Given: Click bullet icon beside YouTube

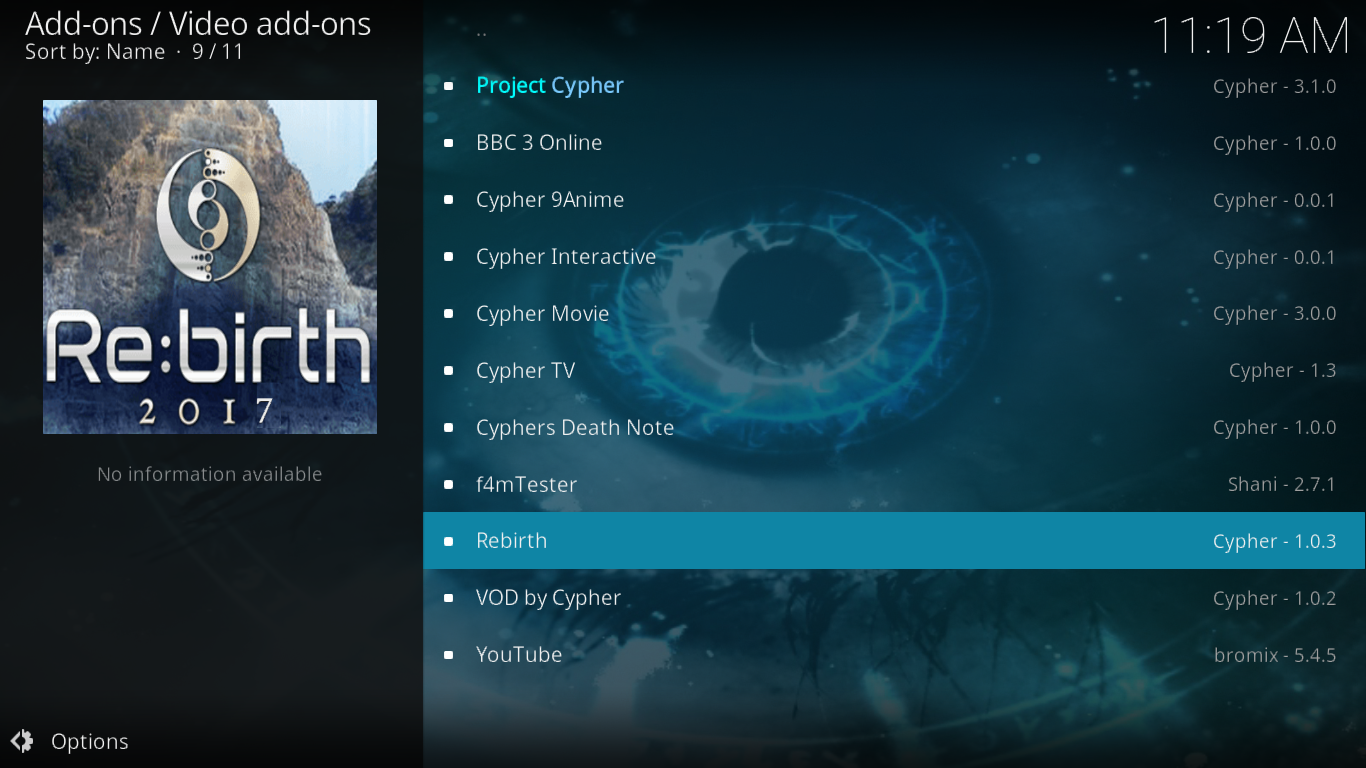Looking at the screenshot, I should (449, 655).
